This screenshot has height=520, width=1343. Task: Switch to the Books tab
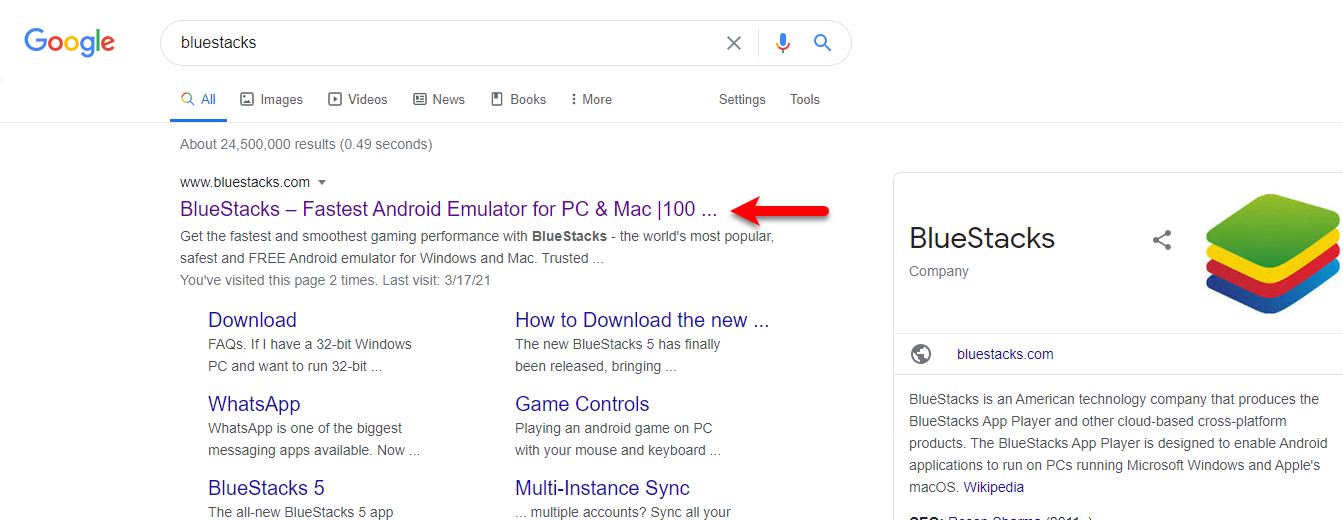click(x=518, y=99)
